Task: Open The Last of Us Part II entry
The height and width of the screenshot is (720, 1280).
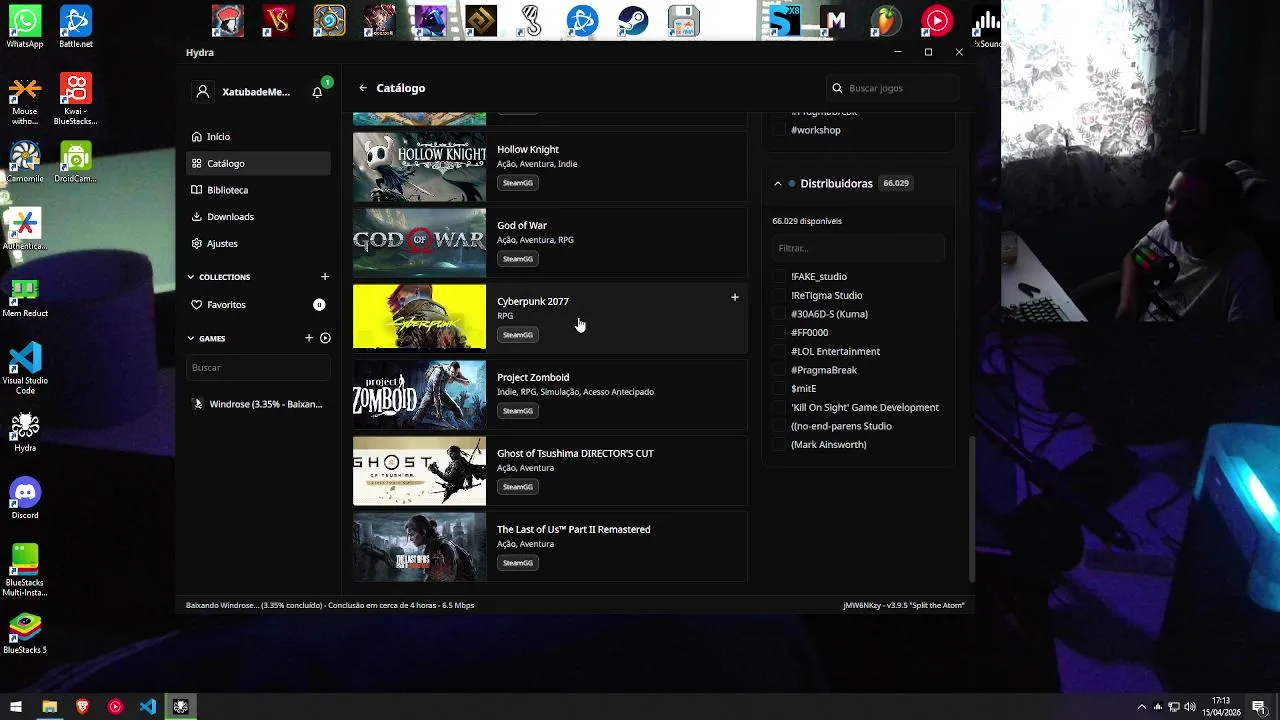Action: tap(550, 546)
